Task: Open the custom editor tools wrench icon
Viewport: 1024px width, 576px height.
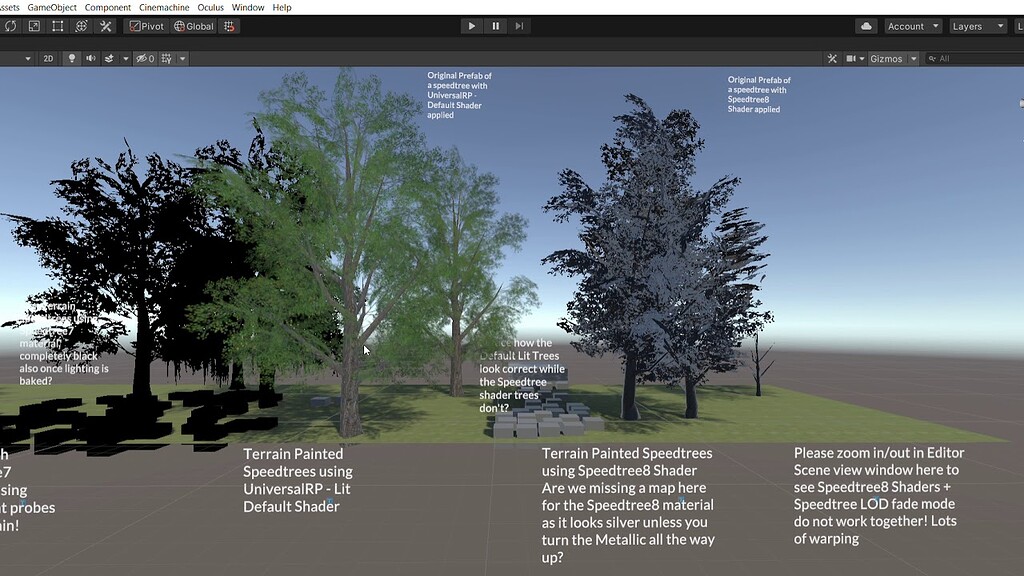Action: 105,26
